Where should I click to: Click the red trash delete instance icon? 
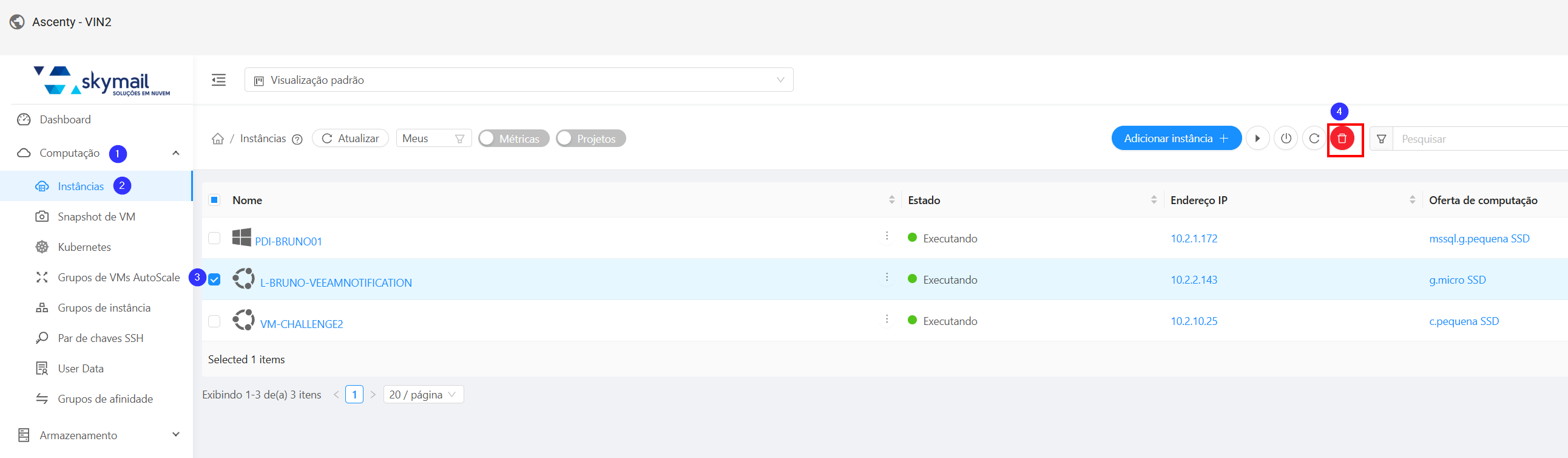pos(1342,139)
